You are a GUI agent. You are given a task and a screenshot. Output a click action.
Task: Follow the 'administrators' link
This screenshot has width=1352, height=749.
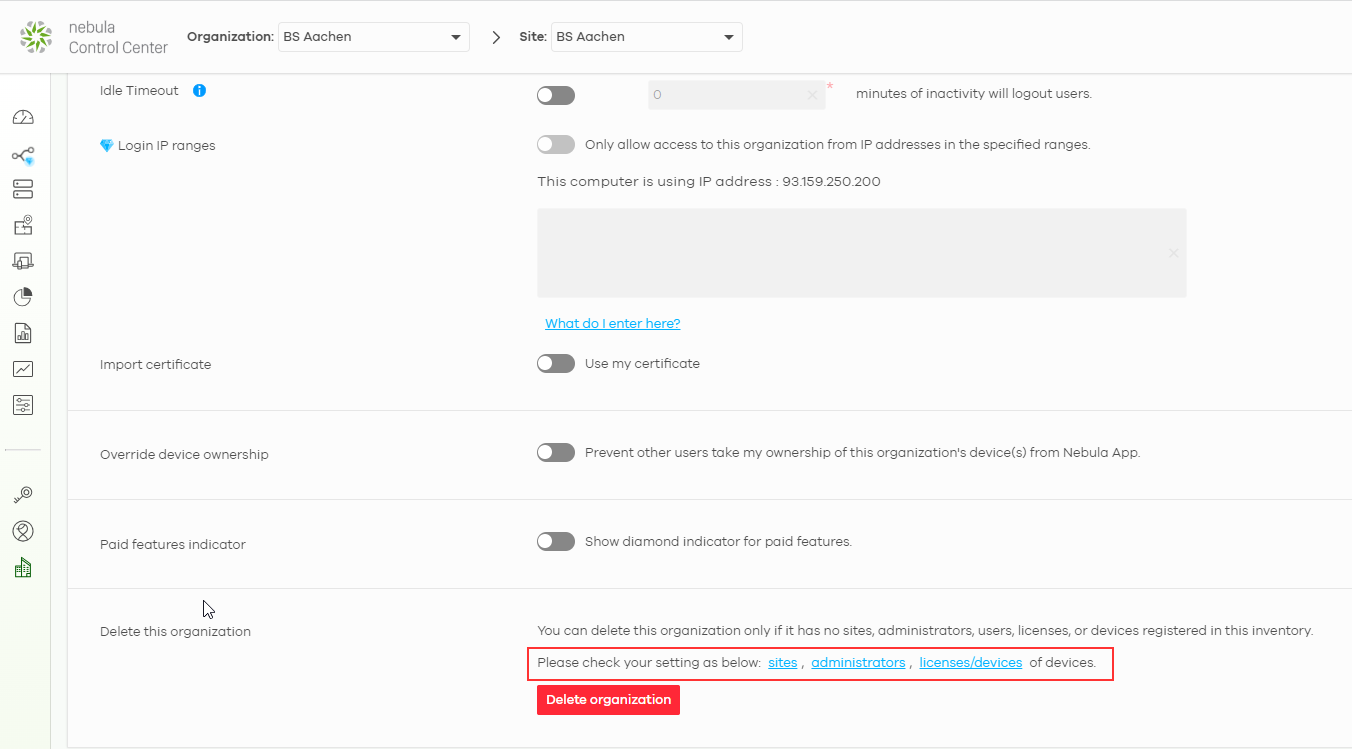pos(858,662)
